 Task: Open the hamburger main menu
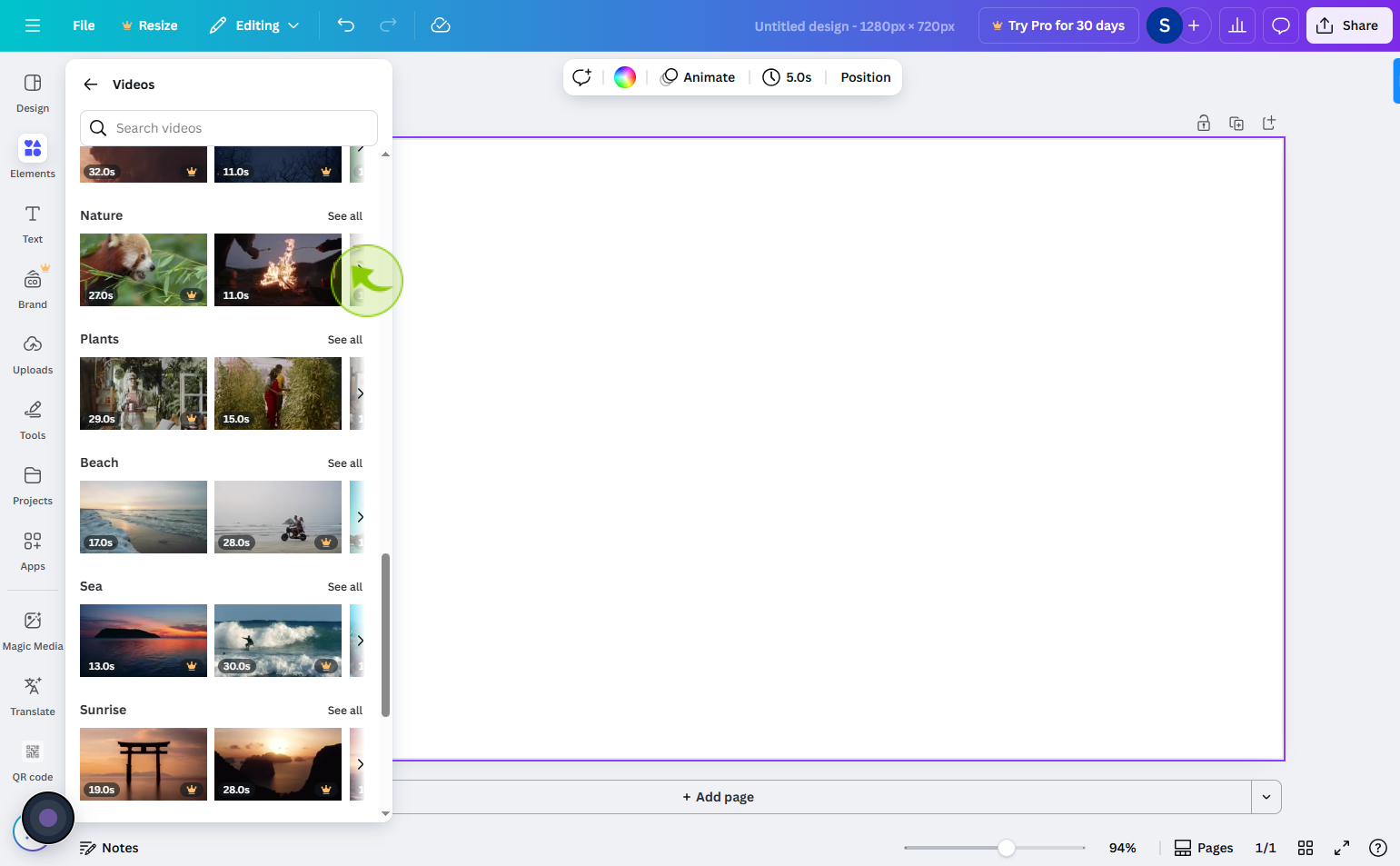point(33,25)
